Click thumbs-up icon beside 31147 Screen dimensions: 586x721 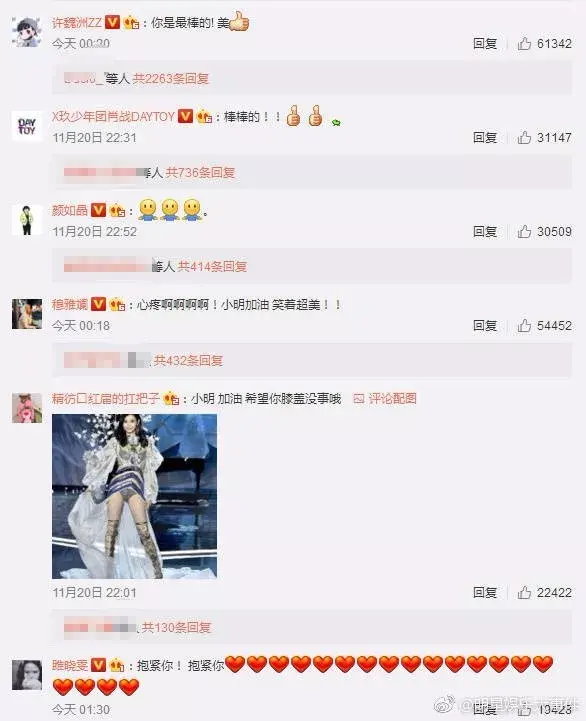coord(524,137)
